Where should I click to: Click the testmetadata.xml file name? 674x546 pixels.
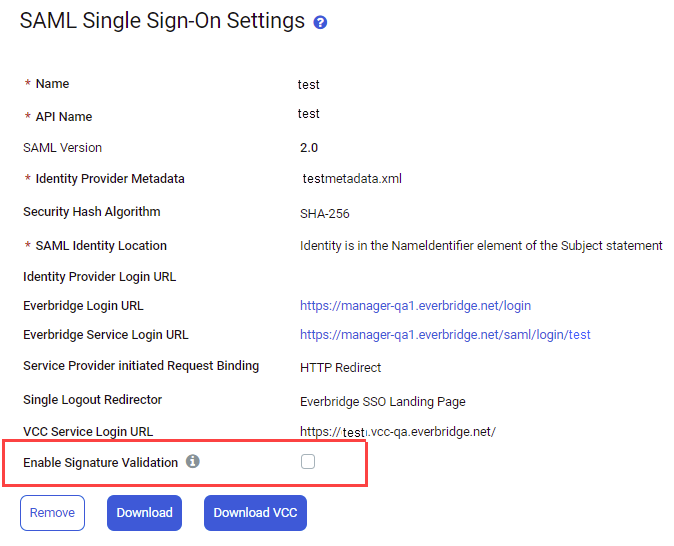(352, 178)
